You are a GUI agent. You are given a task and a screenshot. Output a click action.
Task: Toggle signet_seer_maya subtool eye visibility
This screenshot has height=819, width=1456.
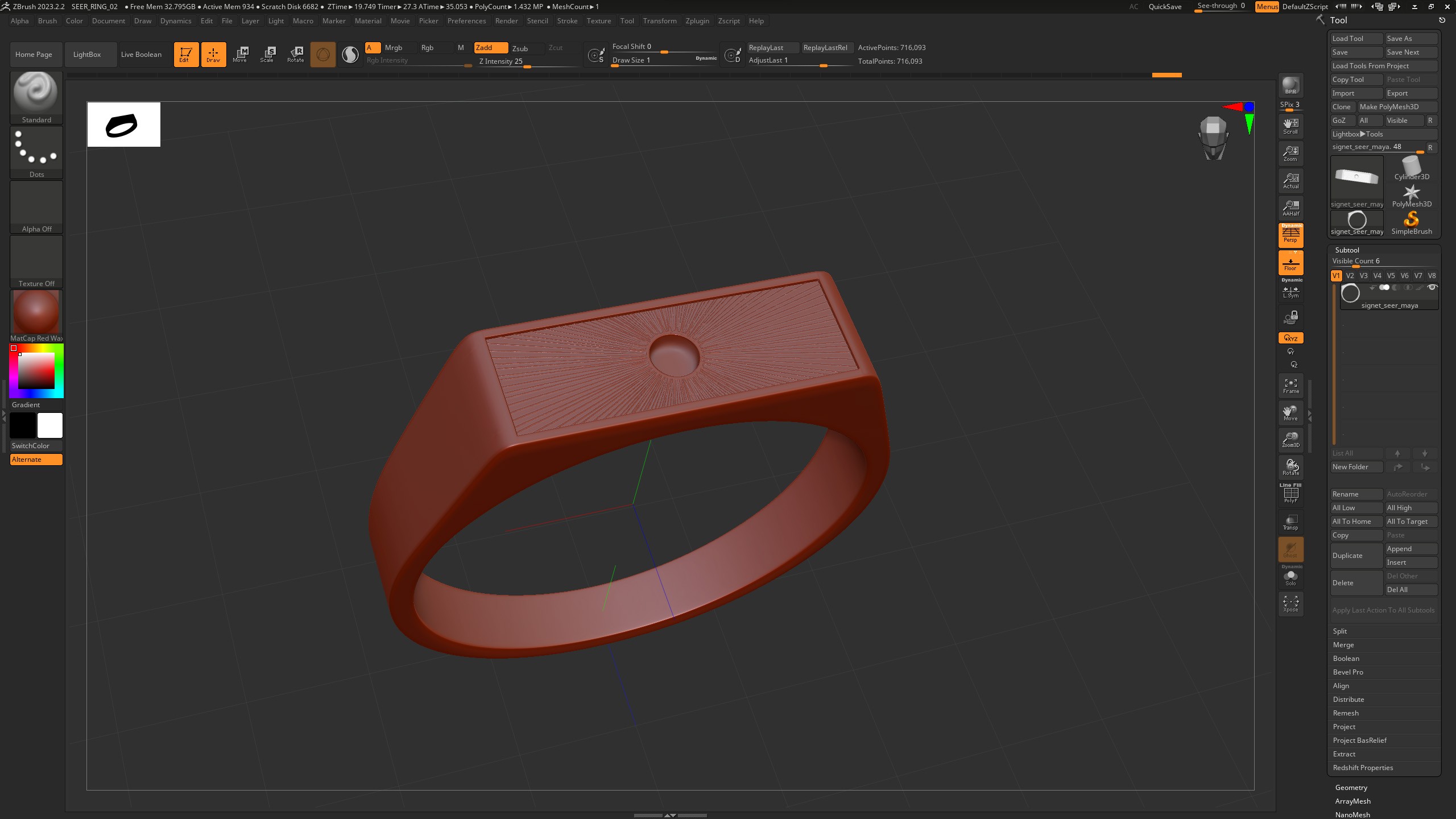tap(1432, 288)
